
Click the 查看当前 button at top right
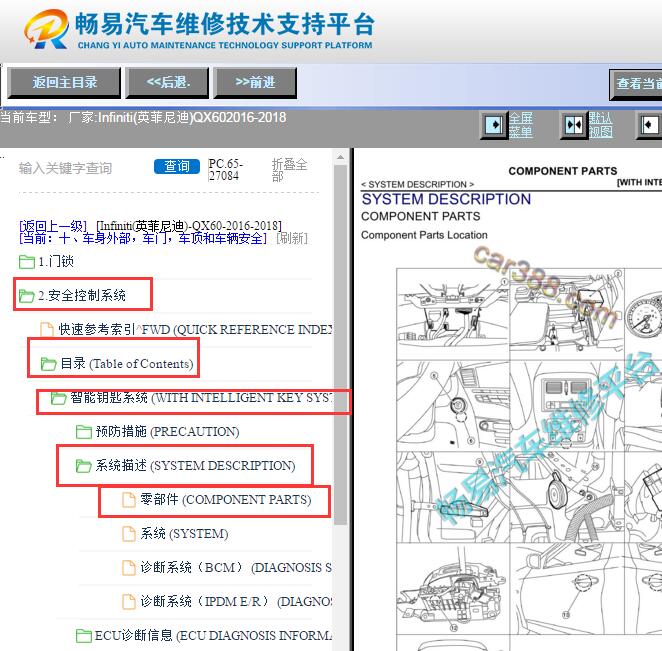pos(635,84)
